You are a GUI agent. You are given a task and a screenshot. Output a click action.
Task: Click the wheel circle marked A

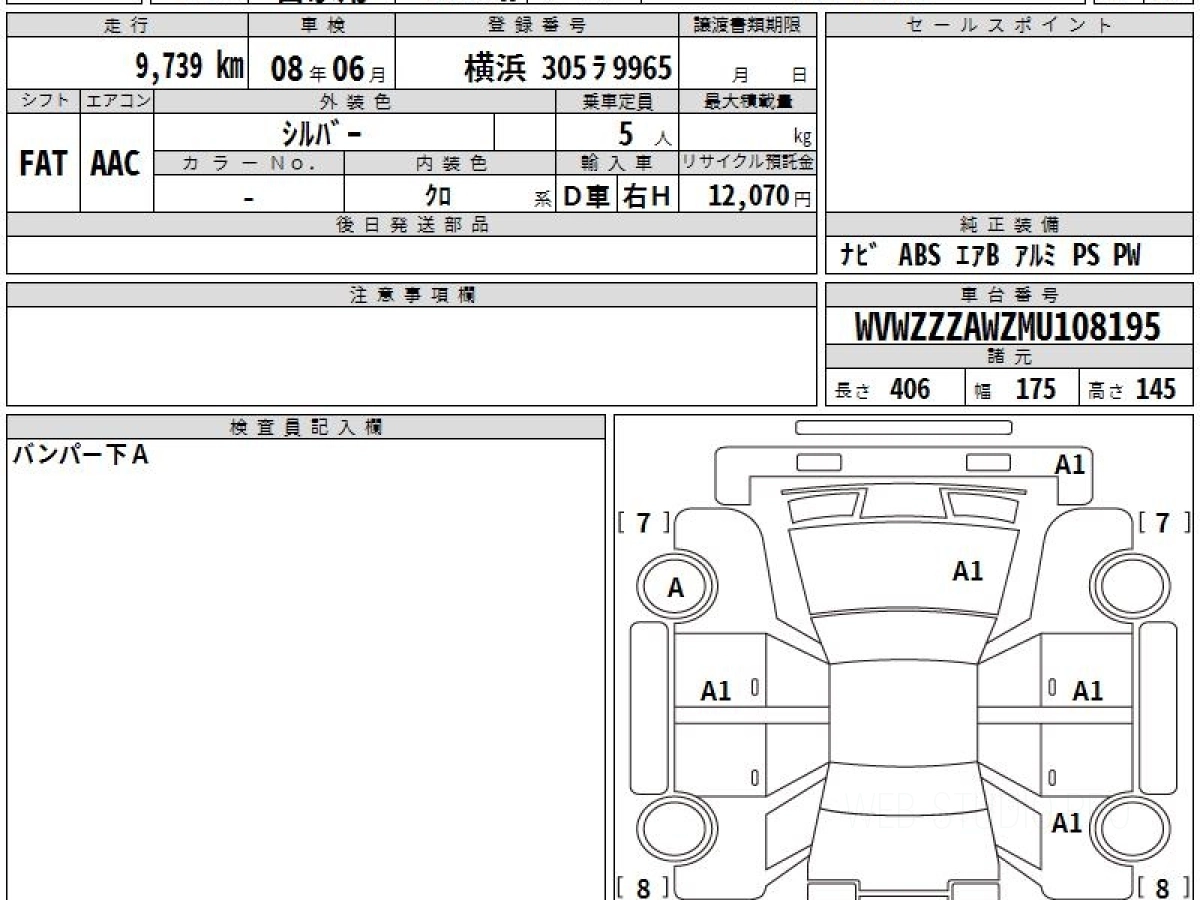click(676, 588)
